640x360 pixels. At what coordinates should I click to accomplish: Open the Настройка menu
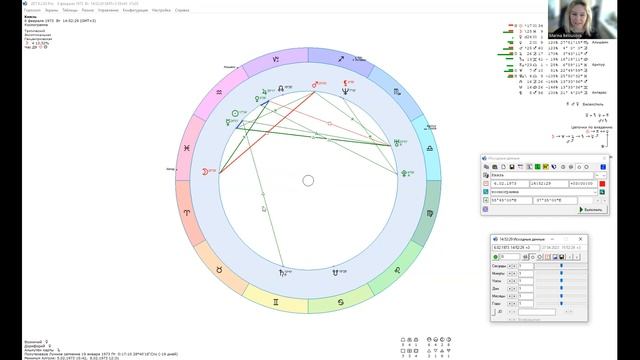pos(161,10)
